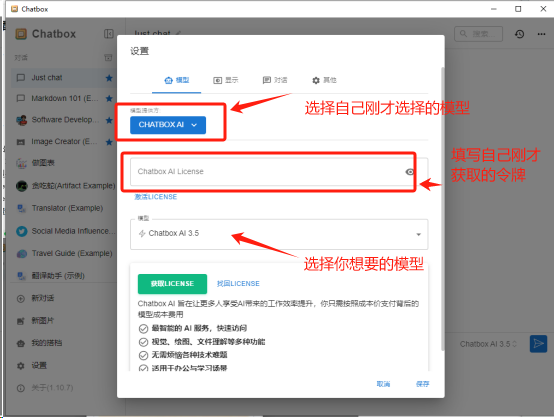Click 取消 to cancel settings

(383, 384)
